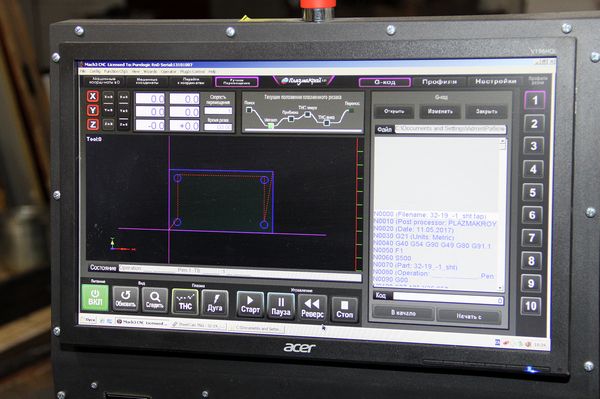
Task: Click the first small dark button beside X
Action: [109, 97]
